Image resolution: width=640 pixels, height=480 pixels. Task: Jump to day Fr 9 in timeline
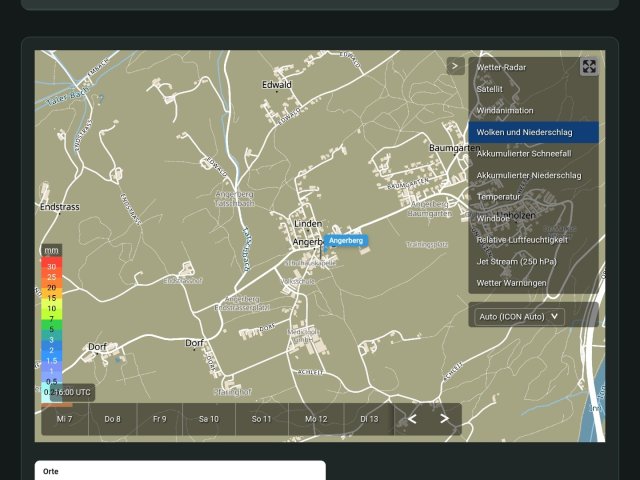pyautogui.click(x=160, y=419)
